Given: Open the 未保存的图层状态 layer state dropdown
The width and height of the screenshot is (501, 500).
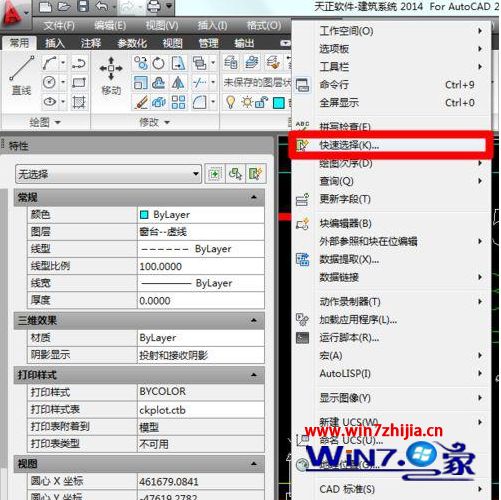Looking at the screenshot, I should [x=257, y=82].
